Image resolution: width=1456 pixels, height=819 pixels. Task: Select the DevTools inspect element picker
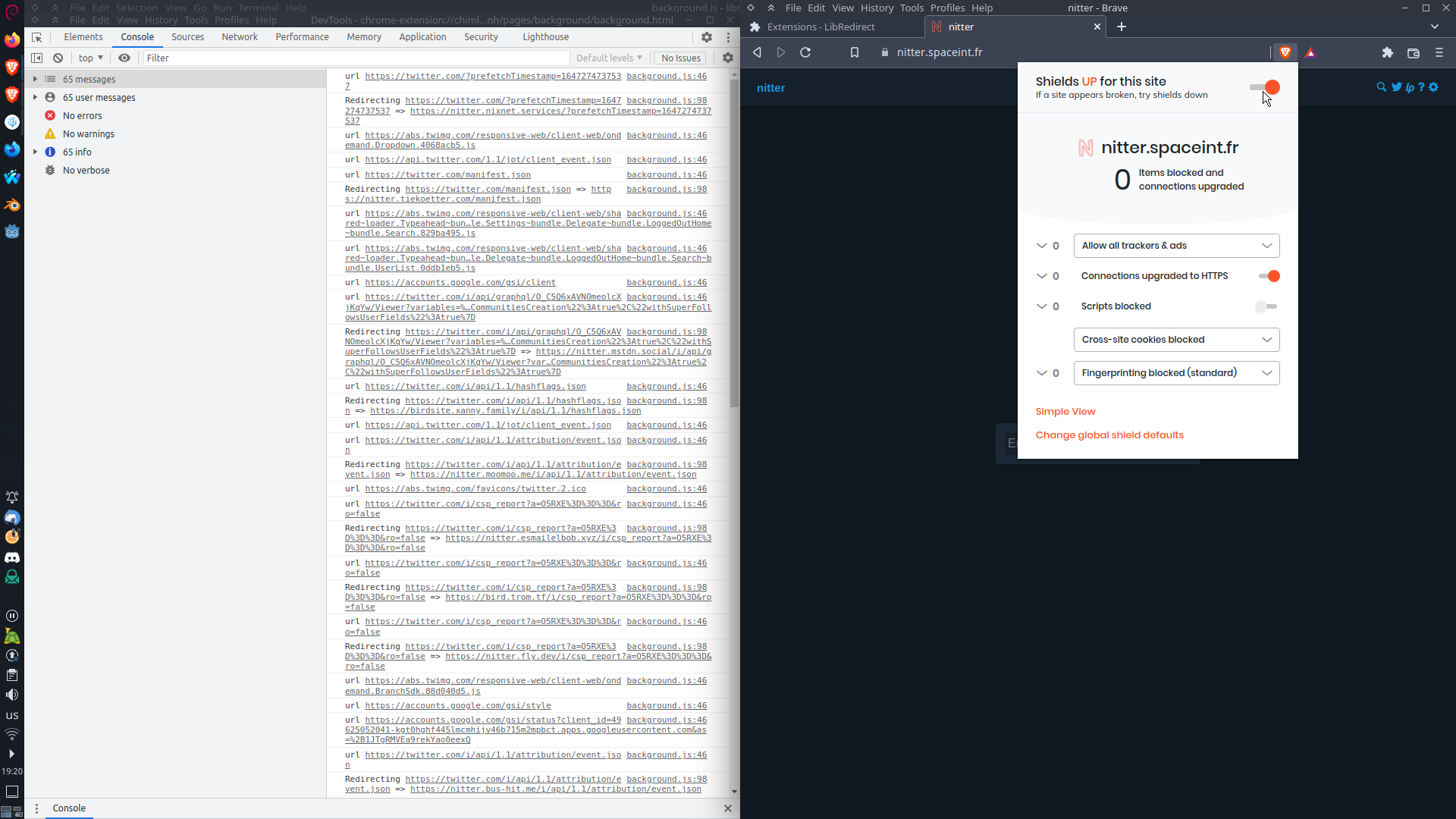coord(36,37)
